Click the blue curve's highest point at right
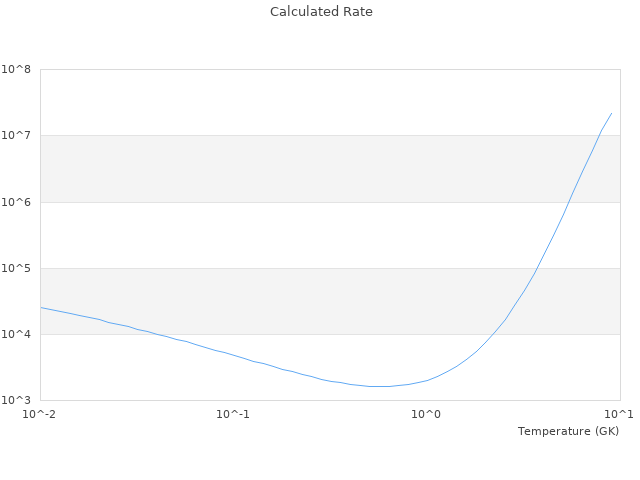This screenshot has width=640, height=480. click(611, 113)
